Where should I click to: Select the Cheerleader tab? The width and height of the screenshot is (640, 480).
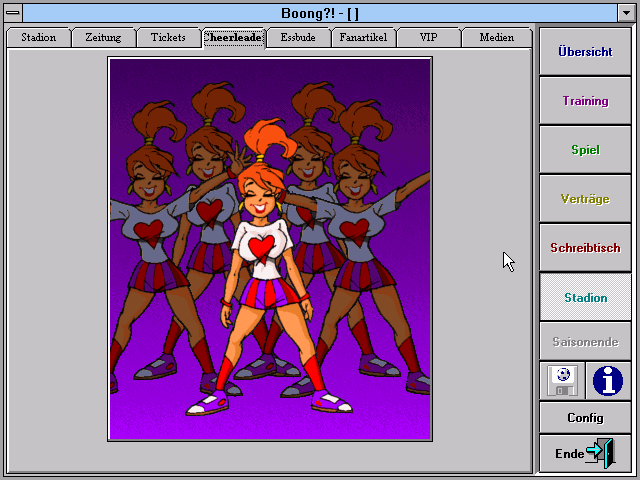[233, 38]
